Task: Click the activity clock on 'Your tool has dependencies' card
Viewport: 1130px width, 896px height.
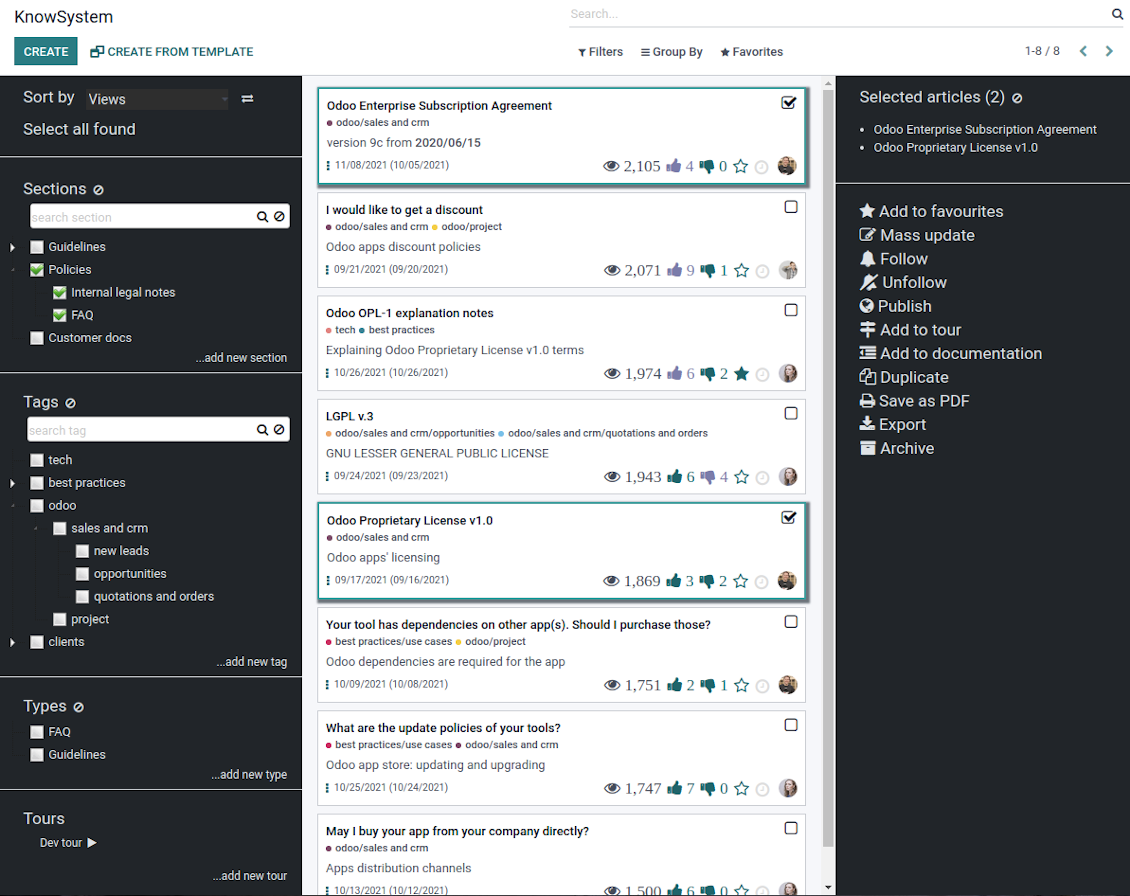Action: 762,686
